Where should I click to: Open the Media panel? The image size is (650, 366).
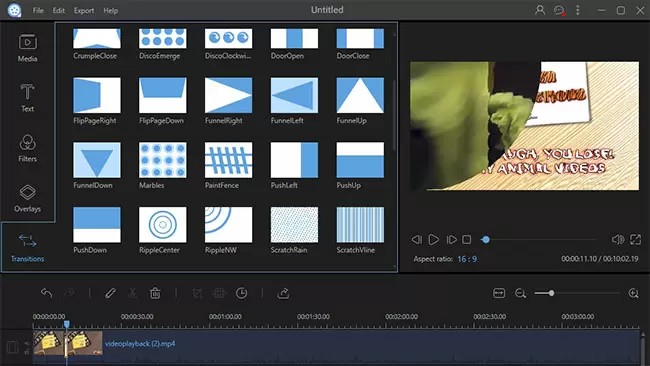click(x=27, y=48)
